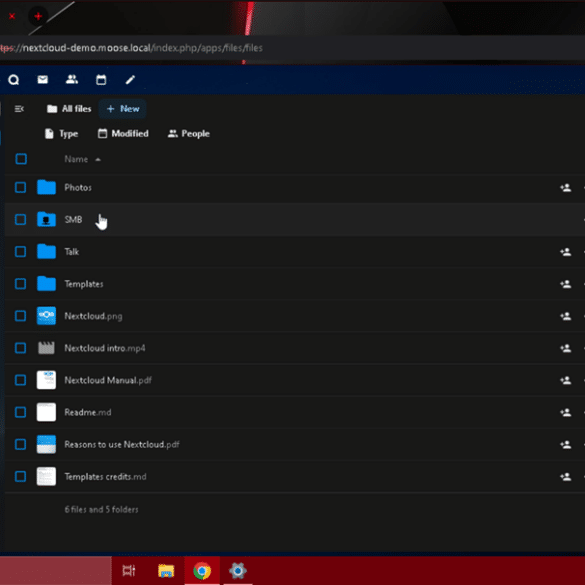The image size is (585, 585).
Task: Click the Templates credits.md file icon
Action: pyautogui.click(x=46, y=476)
